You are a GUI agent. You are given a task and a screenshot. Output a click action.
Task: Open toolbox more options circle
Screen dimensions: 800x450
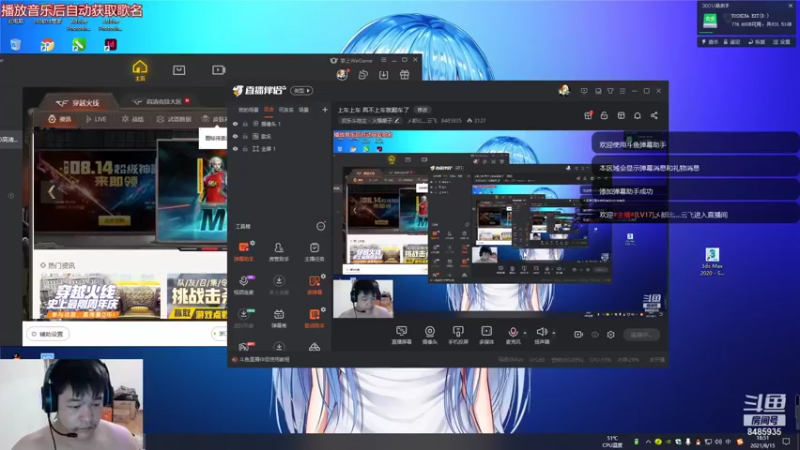pos(320,226)
